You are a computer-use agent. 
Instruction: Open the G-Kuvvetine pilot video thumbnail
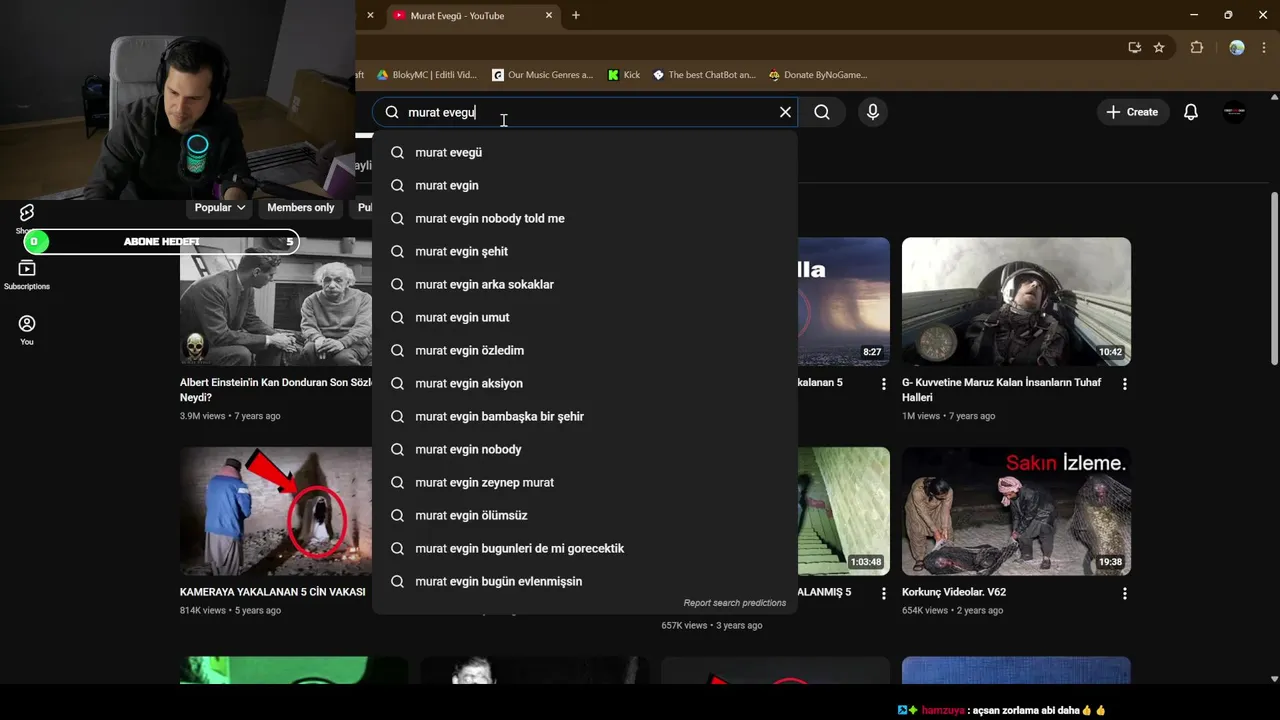click(x=1016, y=301)
